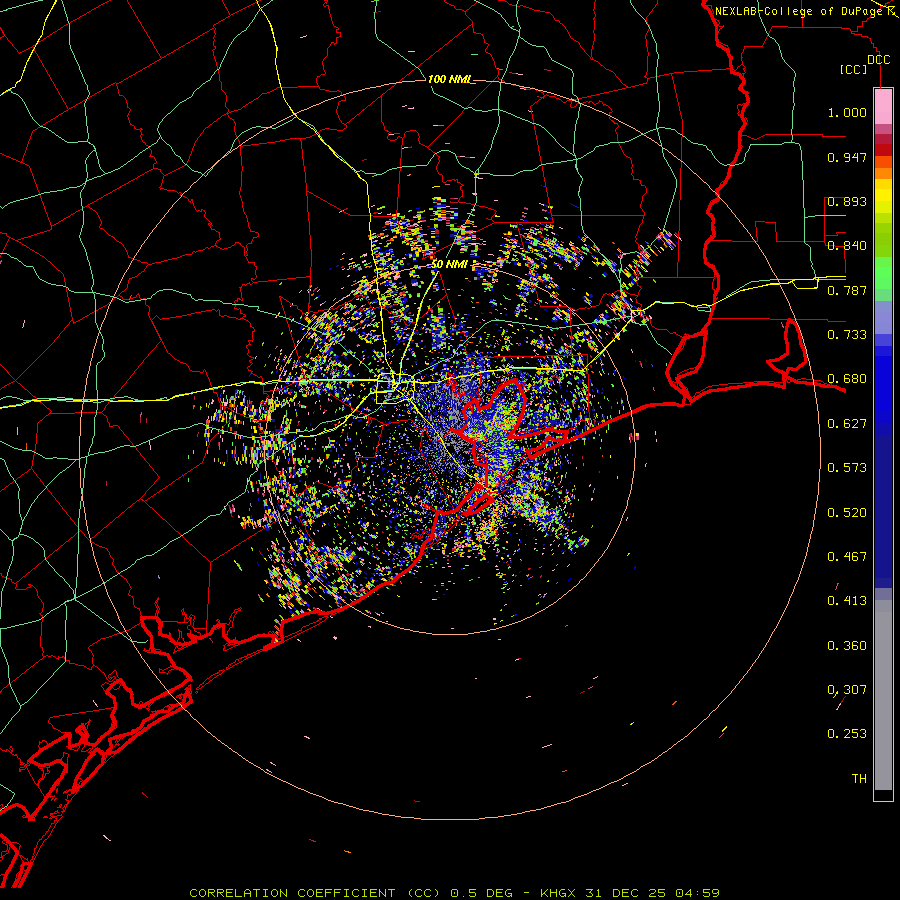The width and height of the screenshot is (900, 900).
Task: Select the 0.360 legend value
Action: (x=847, y=646)
